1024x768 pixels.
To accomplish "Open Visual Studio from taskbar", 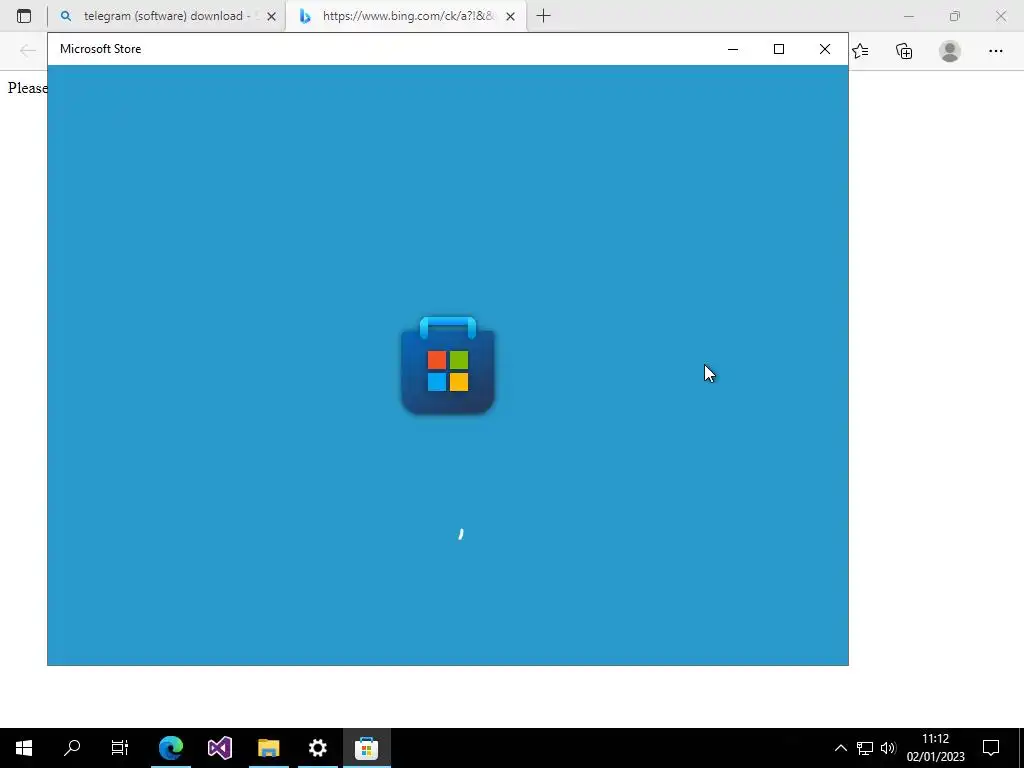I will coord(220,748).
